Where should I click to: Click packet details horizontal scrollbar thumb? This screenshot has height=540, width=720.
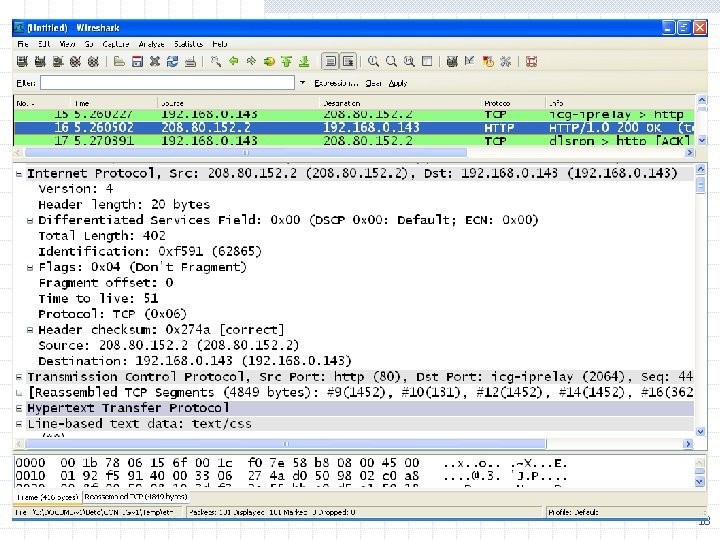coord(286,444)
